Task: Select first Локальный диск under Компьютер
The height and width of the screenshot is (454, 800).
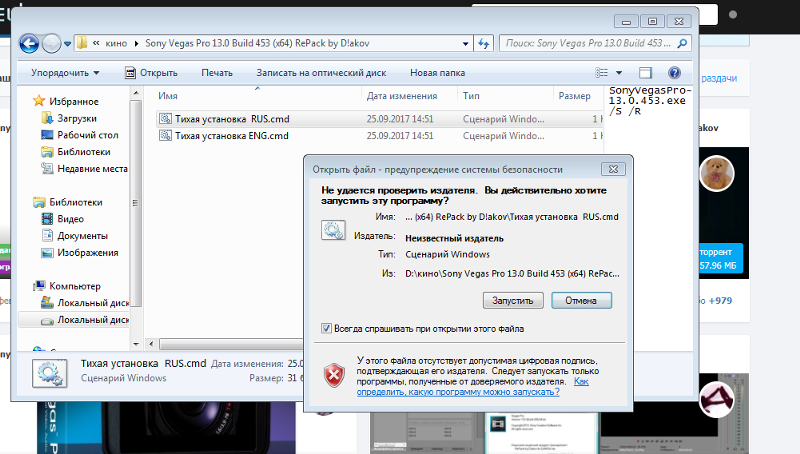Action: (x=85, y=303)
